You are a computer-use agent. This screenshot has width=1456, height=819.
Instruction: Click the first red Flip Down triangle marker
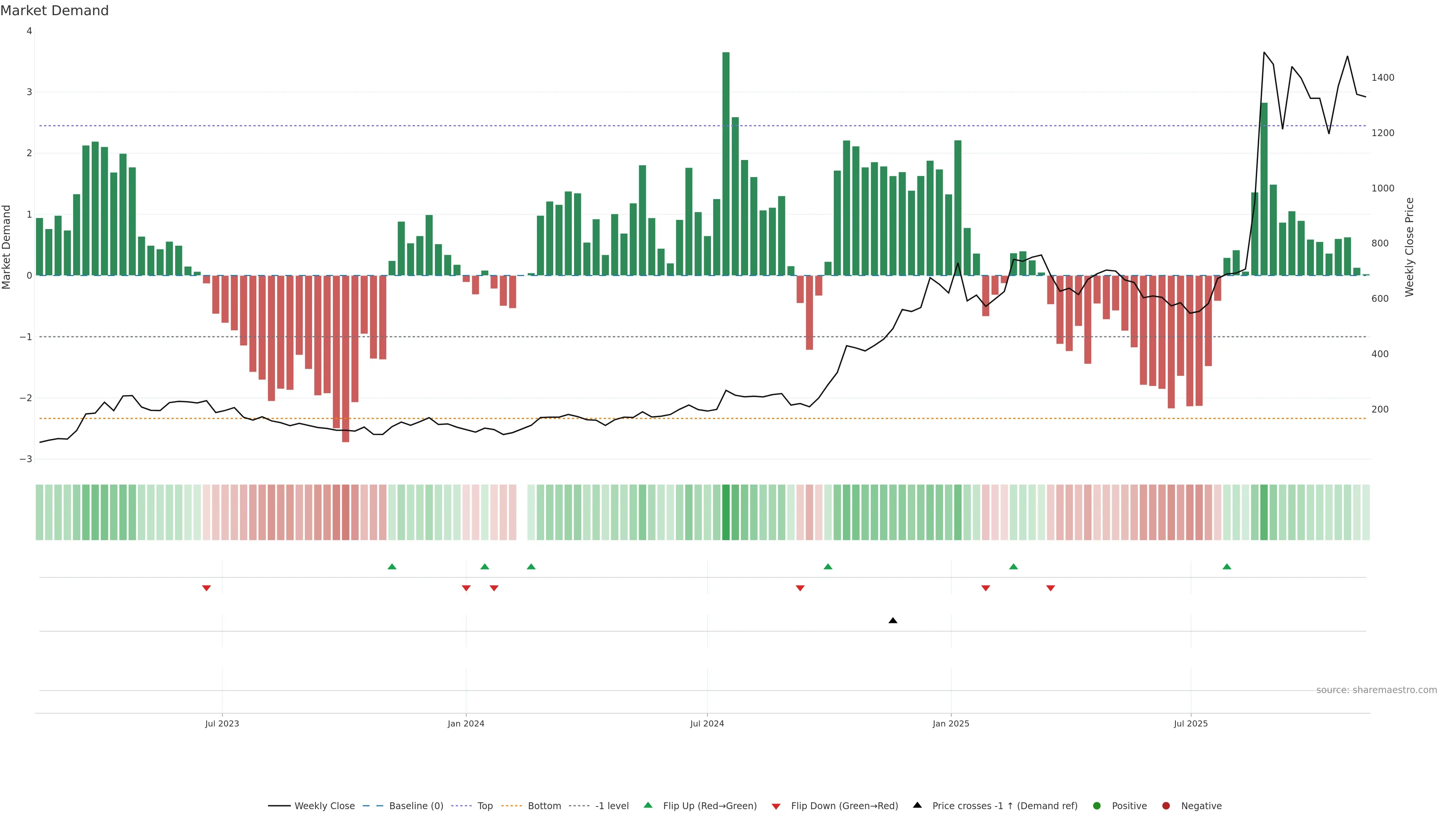206,588
